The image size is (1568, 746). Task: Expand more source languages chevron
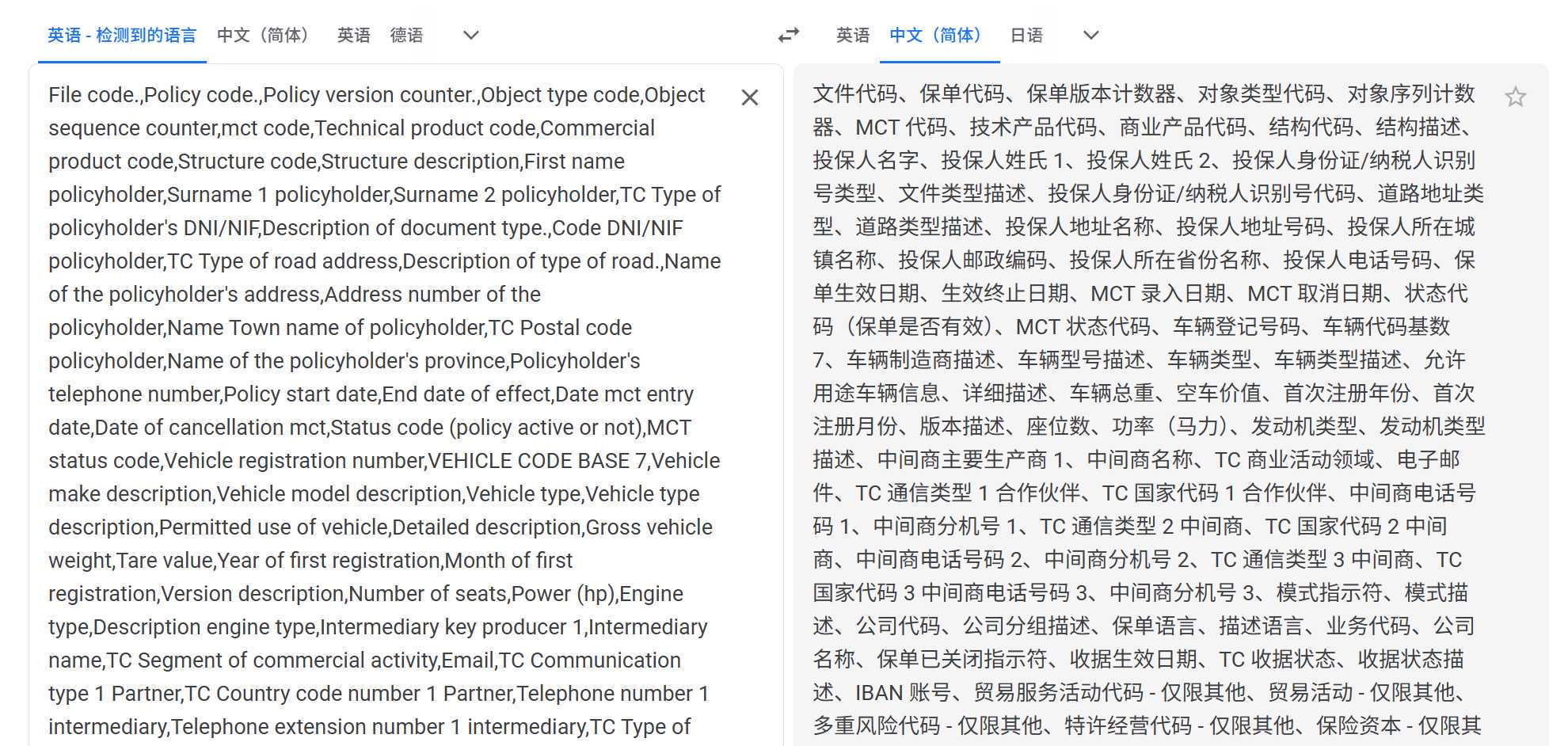471,35
